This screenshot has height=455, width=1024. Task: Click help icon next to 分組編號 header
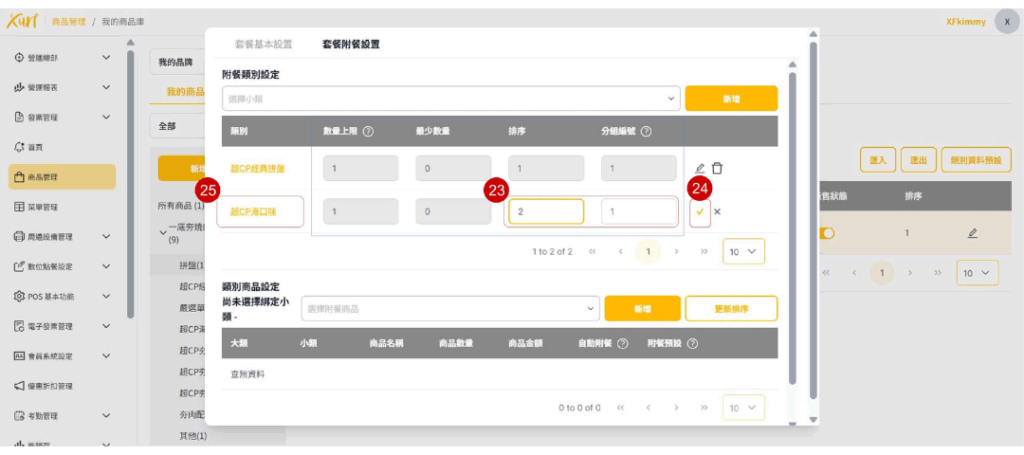[646, 131]
